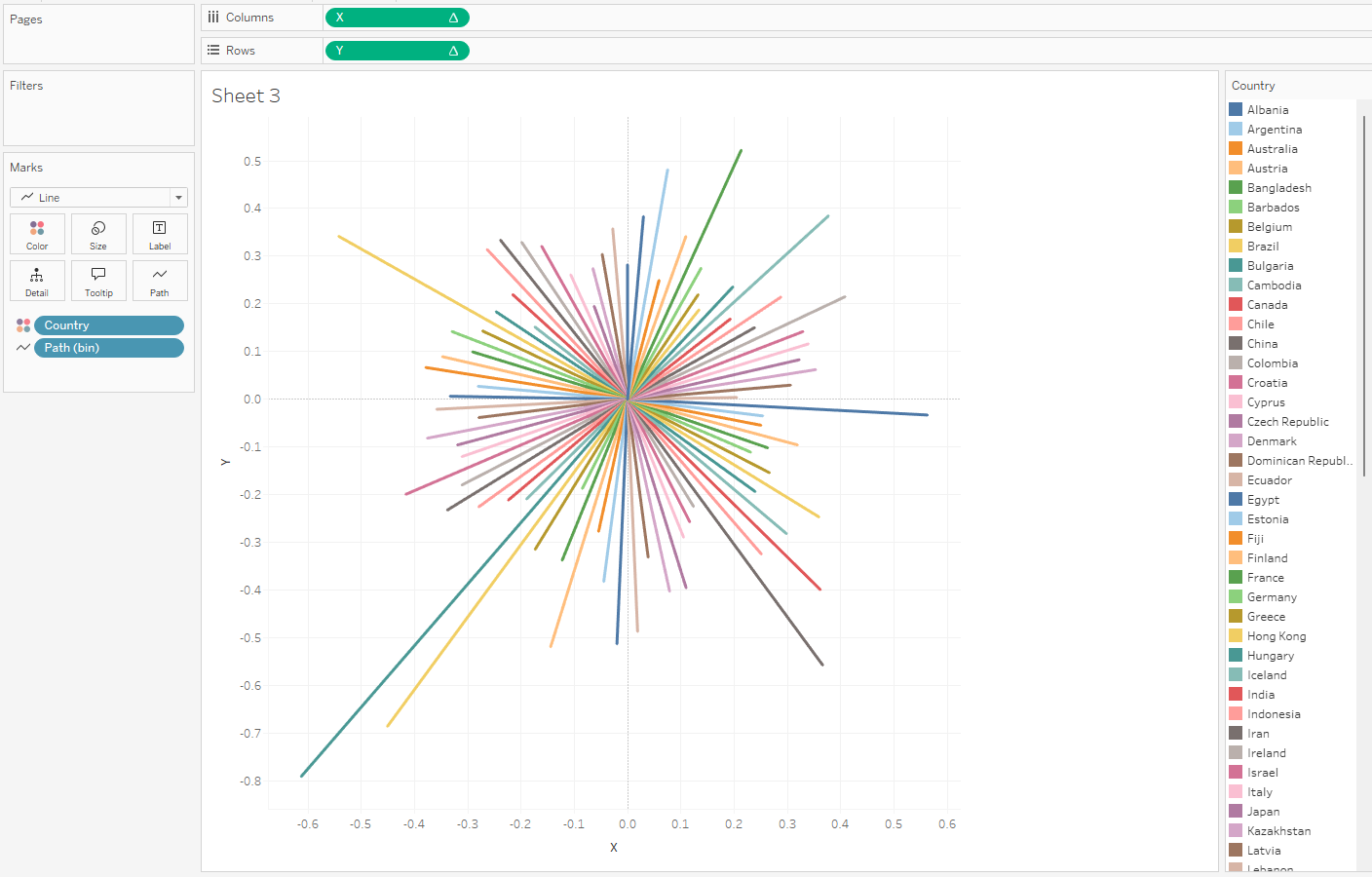Open the Label mark card
The image size is (1372, 877).
tap(160, 234)
